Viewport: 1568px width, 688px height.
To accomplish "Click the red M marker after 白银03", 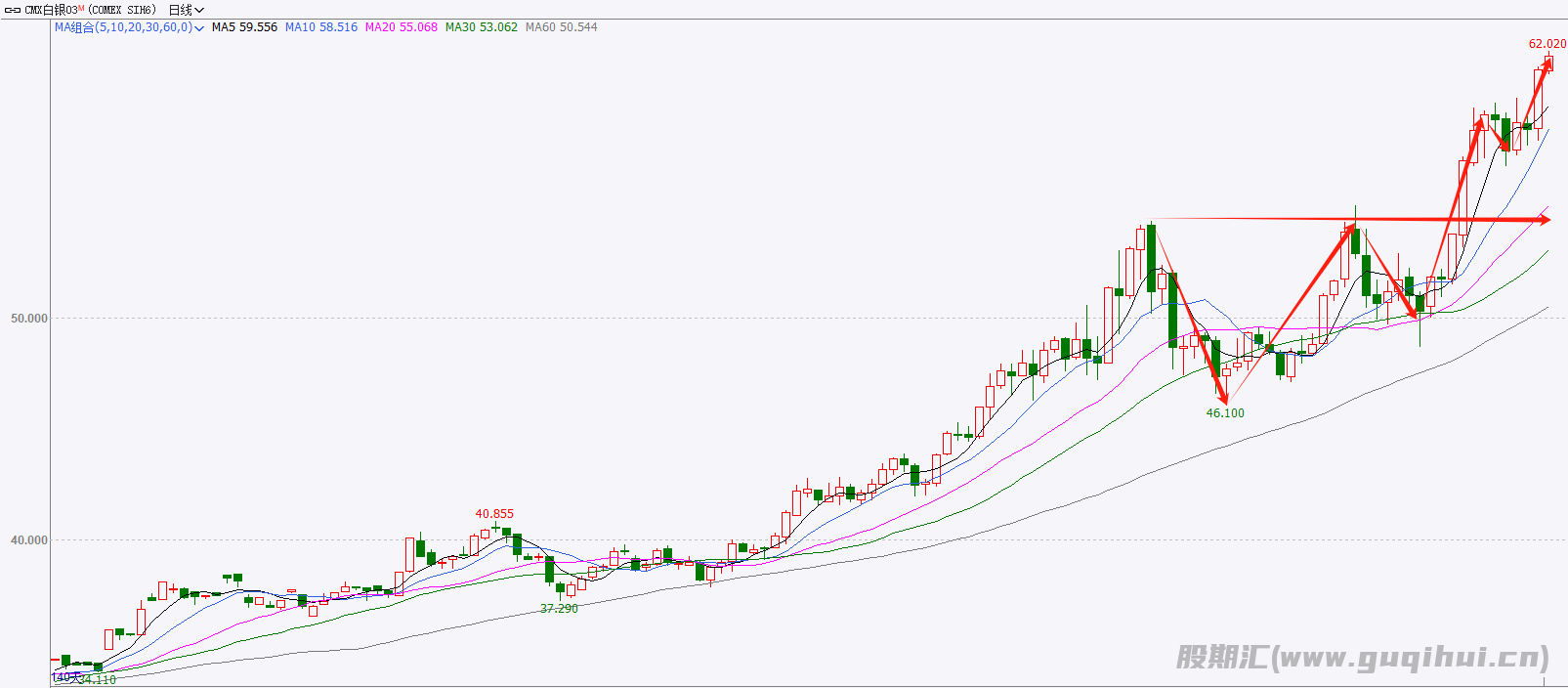I will (82, 9).
